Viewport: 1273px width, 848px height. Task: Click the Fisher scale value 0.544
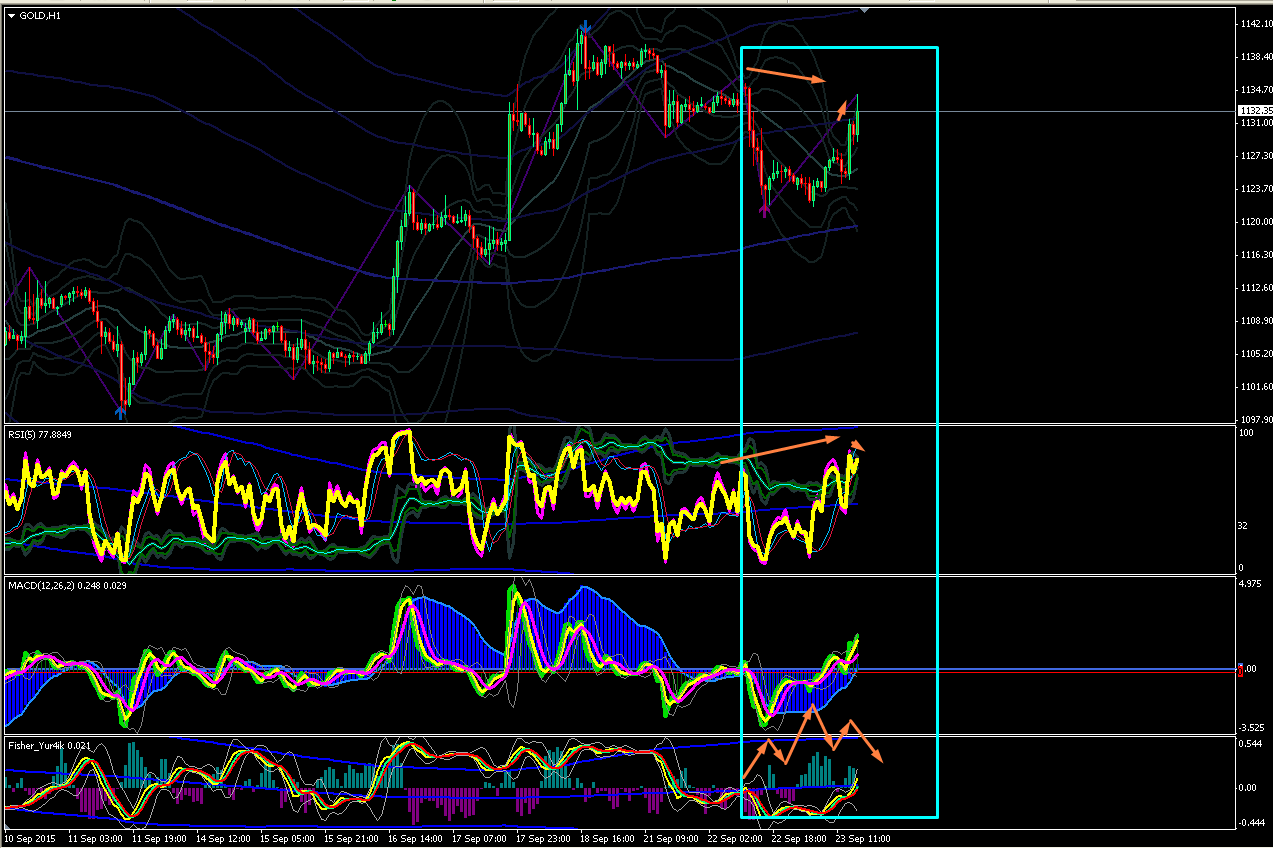1251,744
